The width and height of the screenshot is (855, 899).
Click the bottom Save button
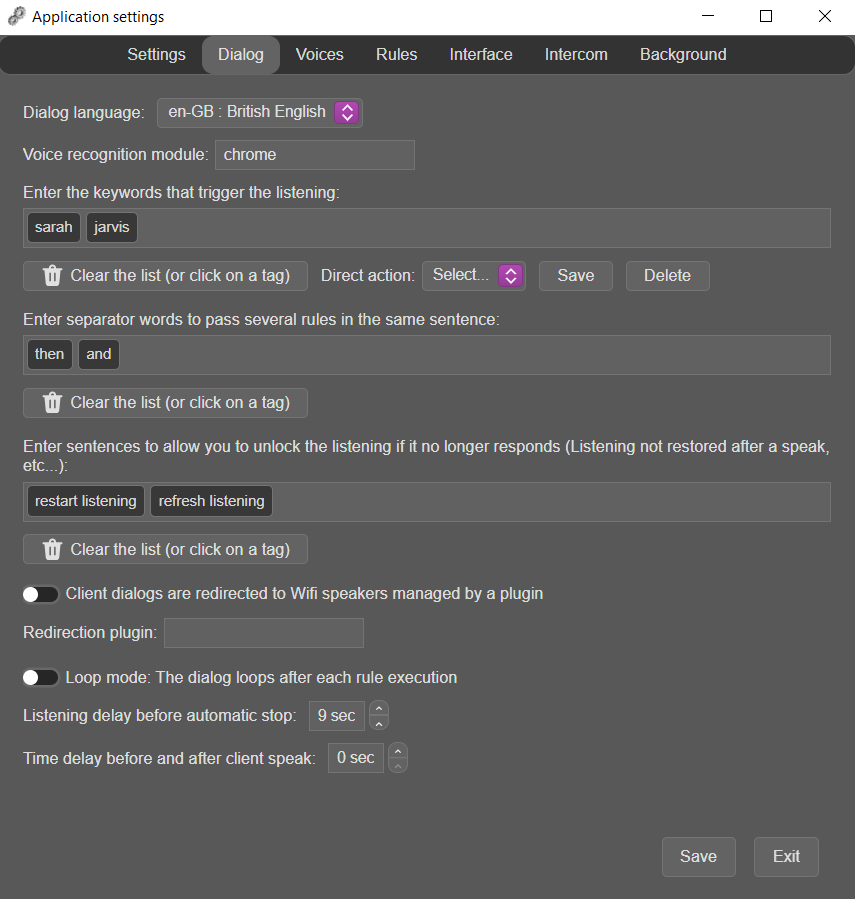tap(698, 857)
